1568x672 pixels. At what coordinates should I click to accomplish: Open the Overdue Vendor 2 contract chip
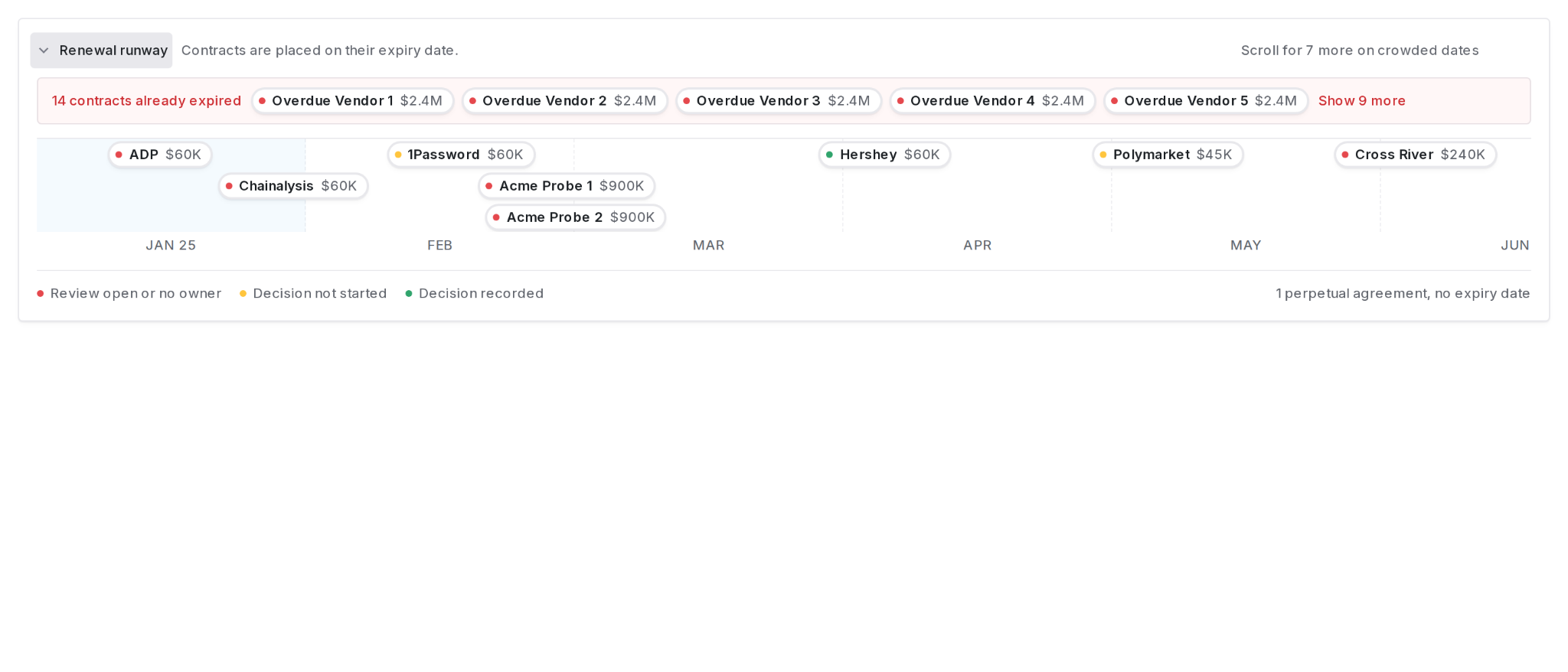565,101
